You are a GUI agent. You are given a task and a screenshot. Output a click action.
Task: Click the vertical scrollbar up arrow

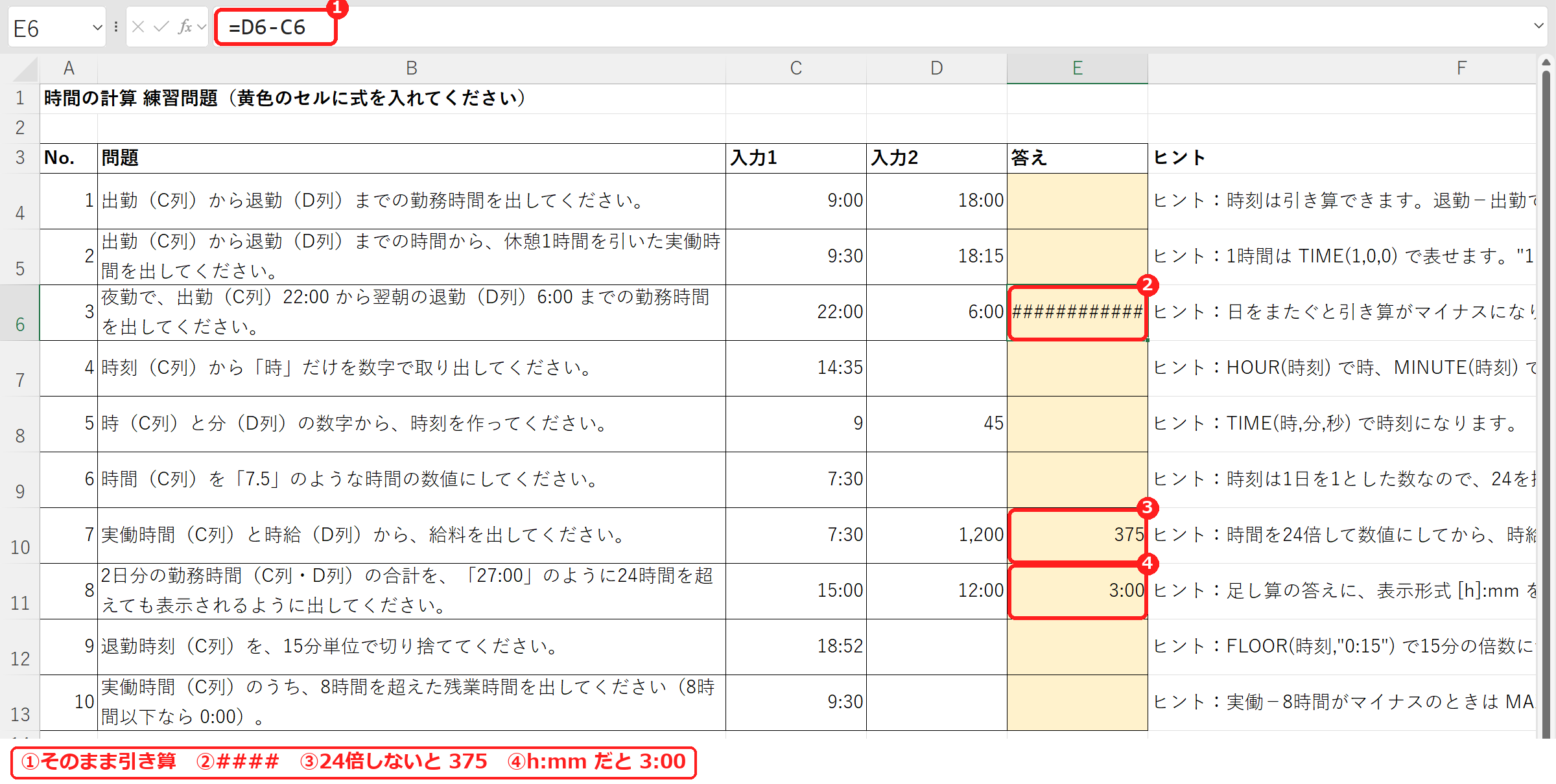click(1546, 63)
